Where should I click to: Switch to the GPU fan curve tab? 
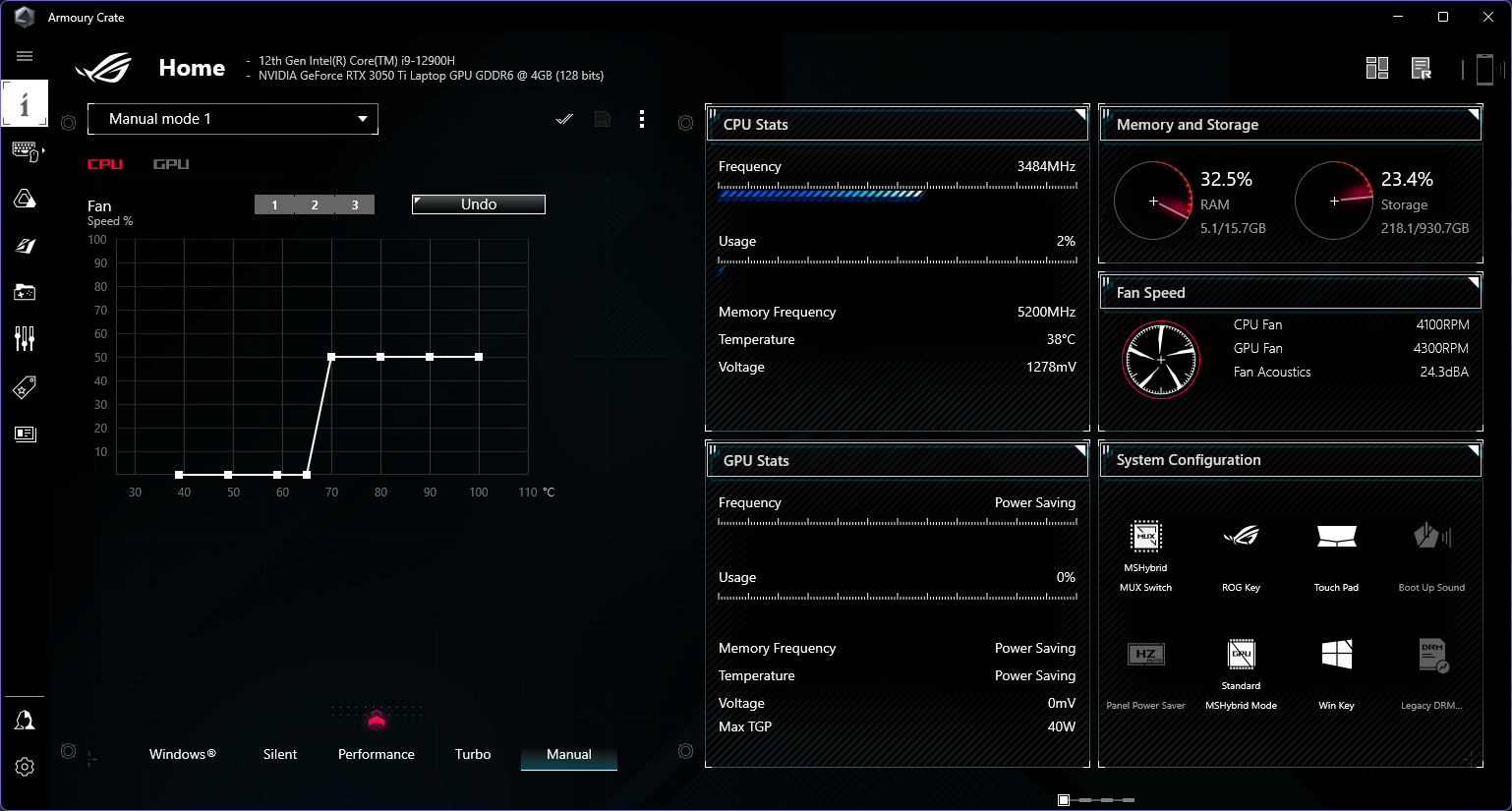[171, 164]
